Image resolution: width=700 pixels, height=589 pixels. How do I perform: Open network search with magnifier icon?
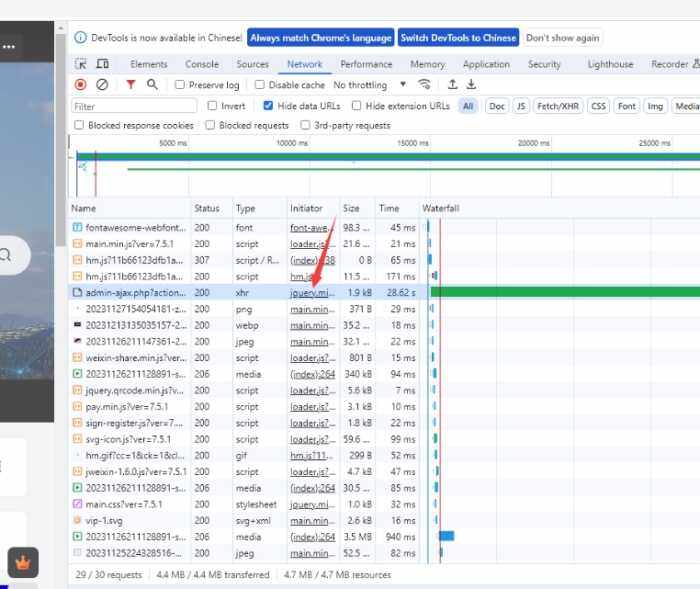point(152,85)
